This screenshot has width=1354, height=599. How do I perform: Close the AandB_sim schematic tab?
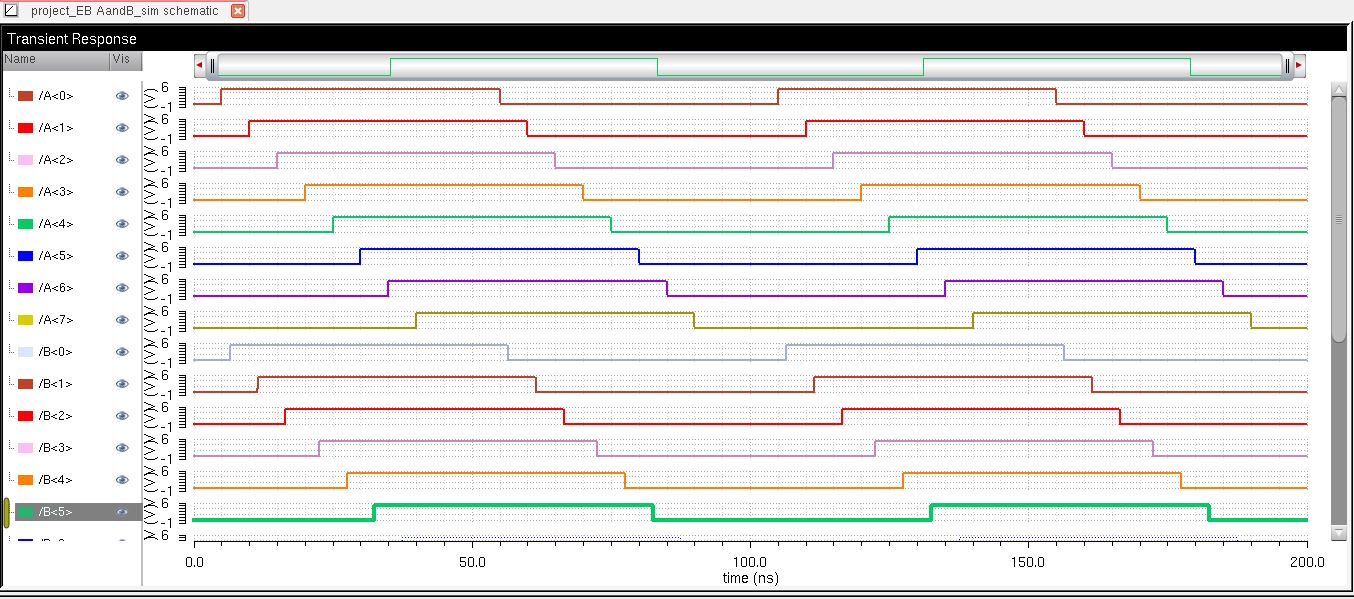point(238,11)
